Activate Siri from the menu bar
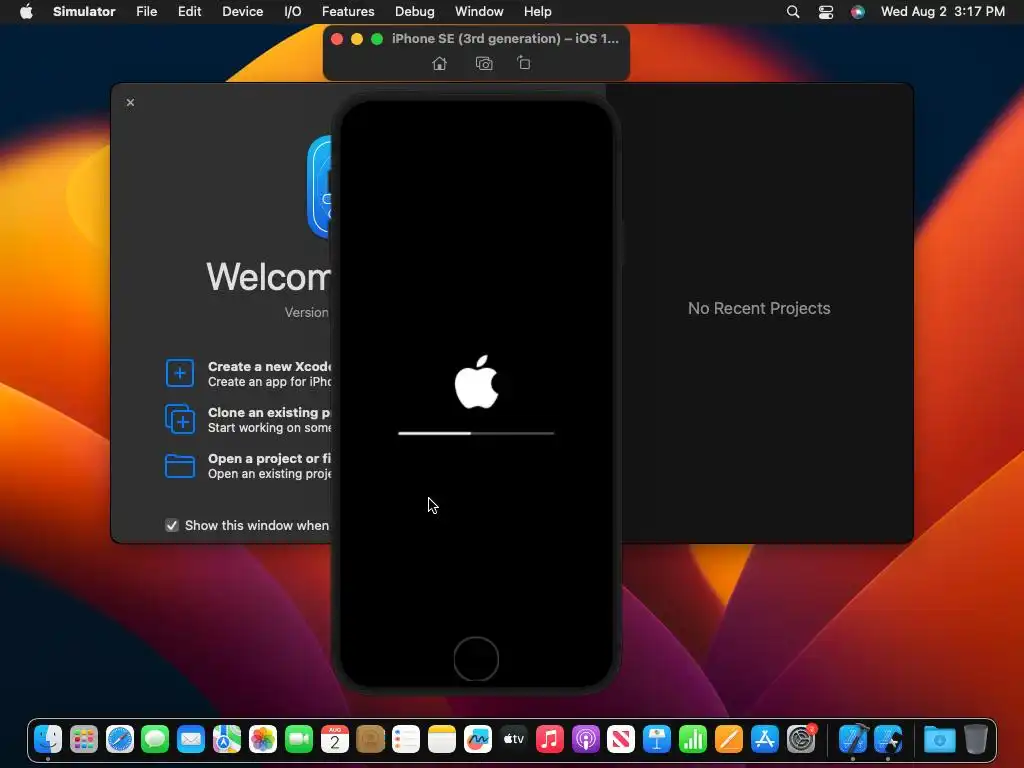The image size is (1024, 768). pos(857,12)
